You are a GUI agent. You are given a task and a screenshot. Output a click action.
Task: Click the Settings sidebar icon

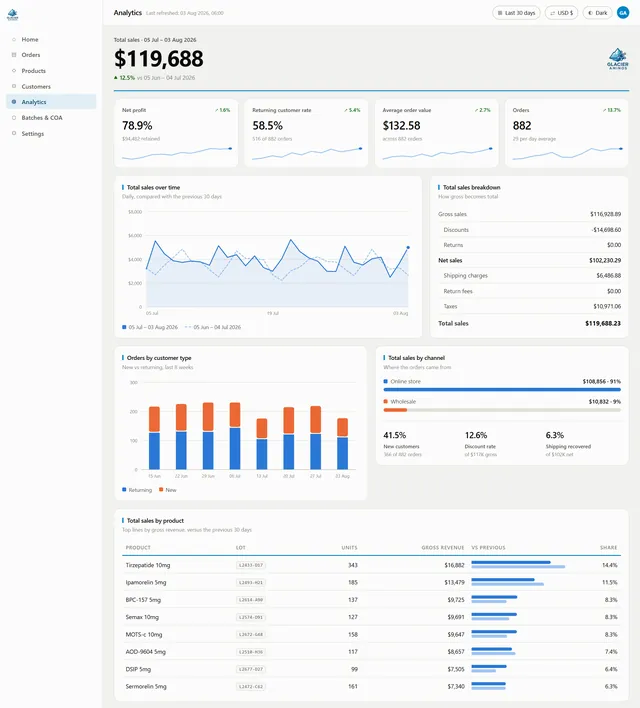pos(14,133)
